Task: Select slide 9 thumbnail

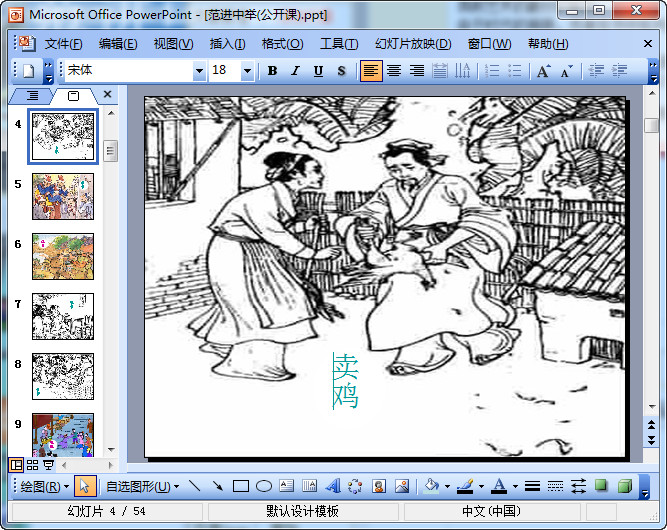Action: coord(63,435)
